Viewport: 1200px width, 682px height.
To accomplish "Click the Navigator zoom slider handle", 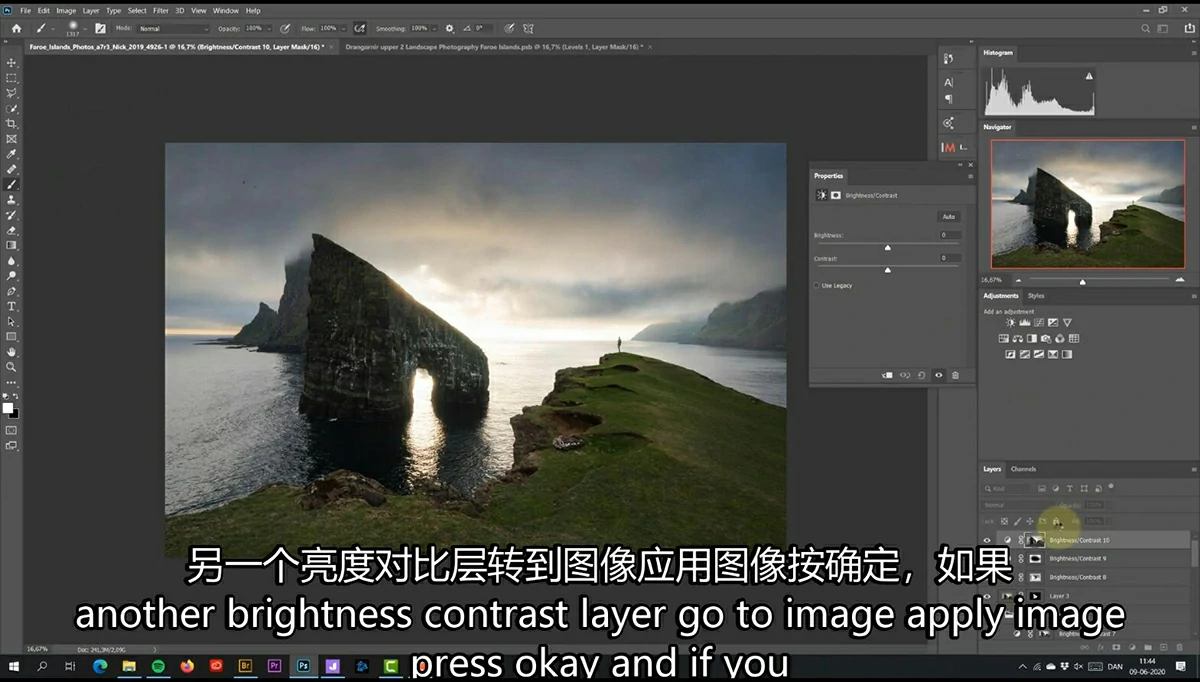I will (x=1082, y=283).
